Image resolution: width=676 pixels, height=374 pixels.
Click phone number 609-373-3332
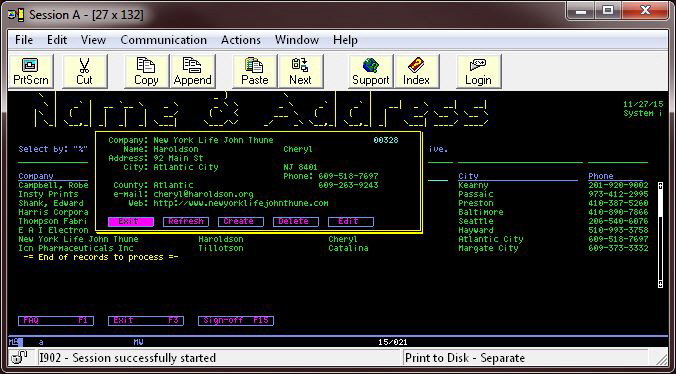pos(618,249)
